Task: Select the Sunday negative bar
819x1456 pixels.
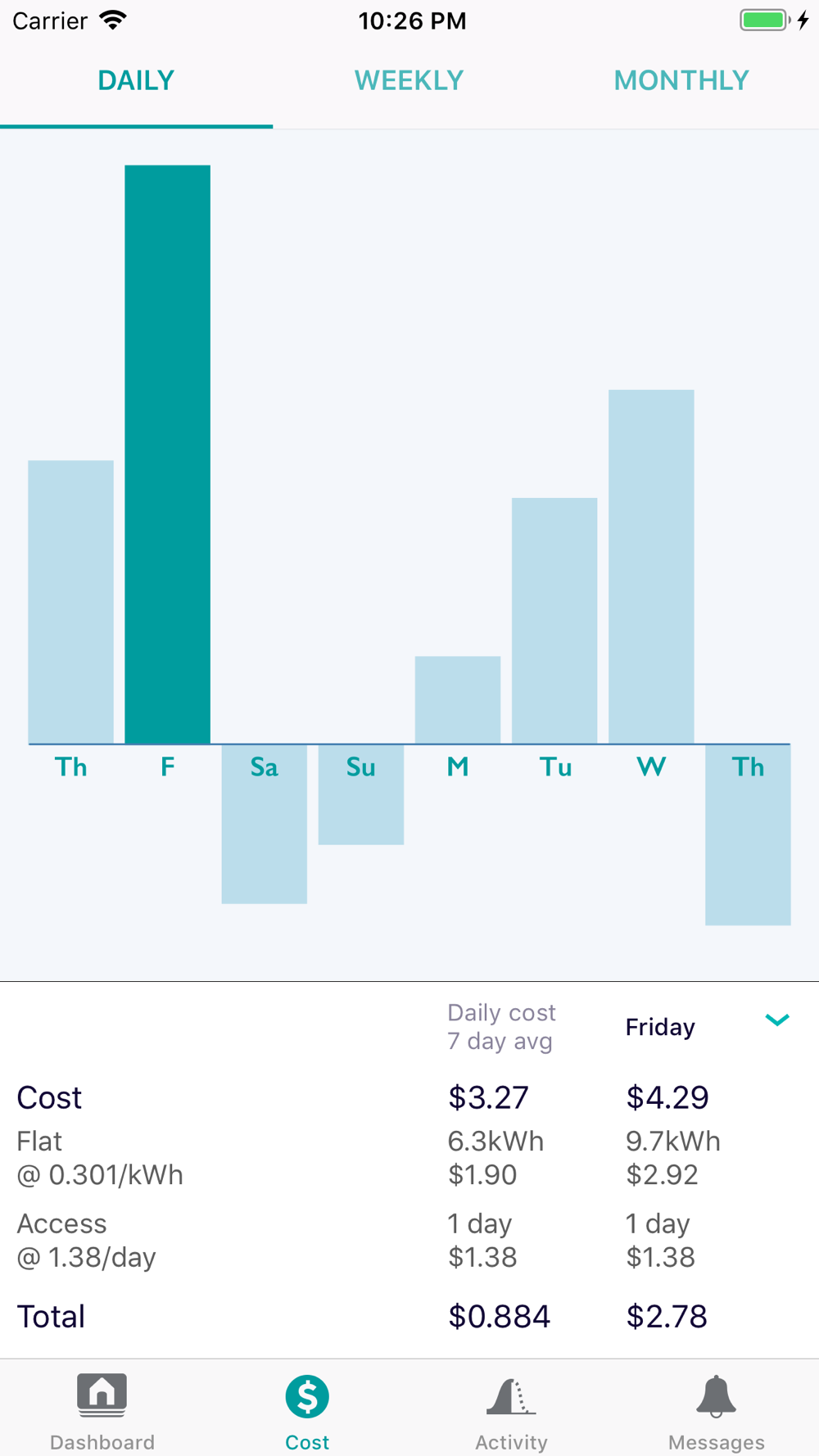Action: 360,794
